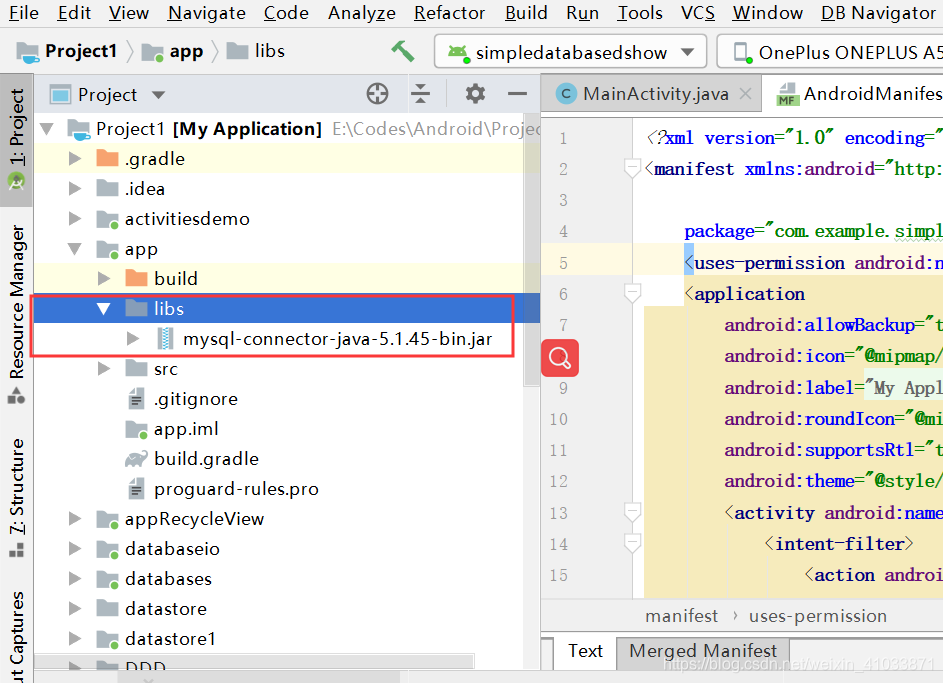This screenshot has width=943, height=683.
Task: Close the MainActivity.java tab
Action: [745, 94]
